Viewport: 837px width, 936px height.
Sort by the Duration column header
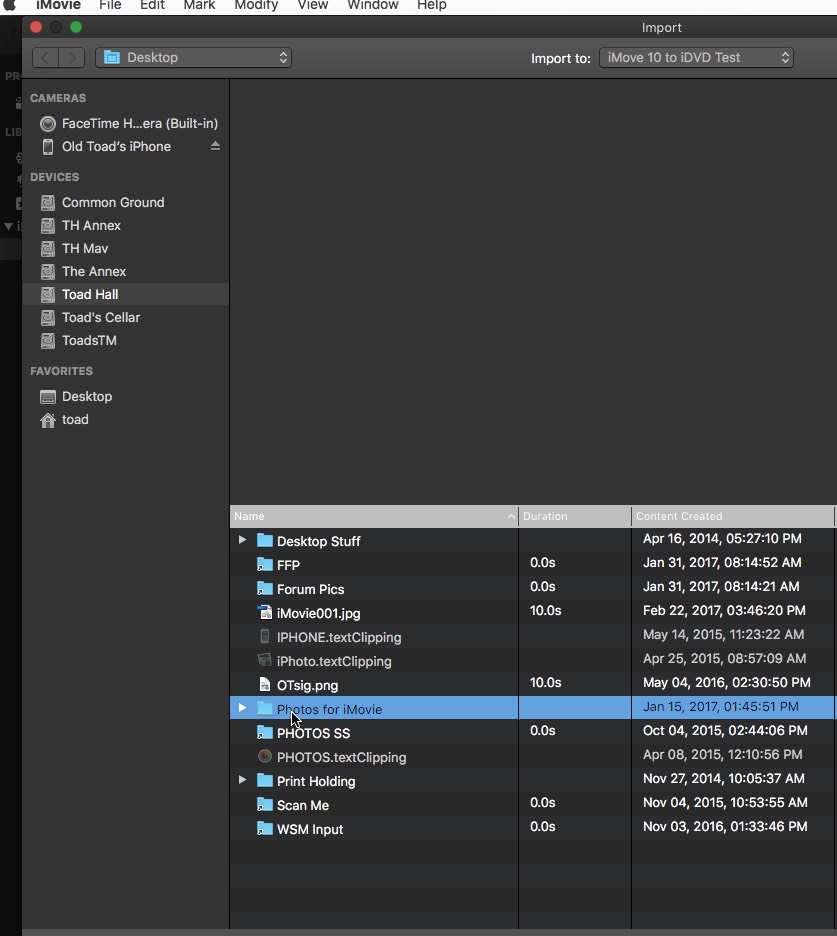click(575, 516)
